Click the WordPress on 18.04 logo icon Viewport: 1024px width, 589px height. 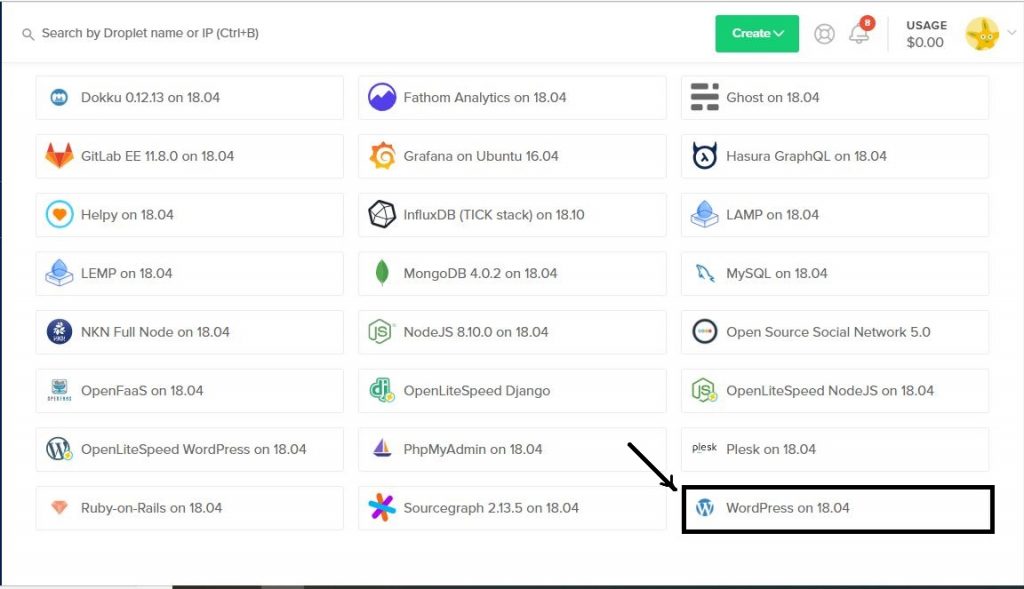(705, 507)
